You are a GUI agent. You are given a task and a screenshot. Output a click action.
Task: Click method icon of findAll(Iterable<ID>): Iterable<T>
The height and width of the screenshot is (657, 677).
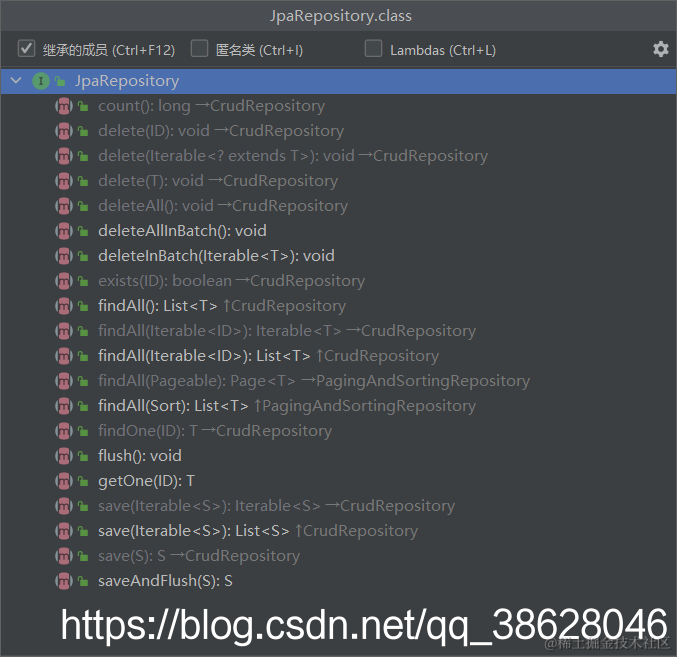click(x=63, y=332)
